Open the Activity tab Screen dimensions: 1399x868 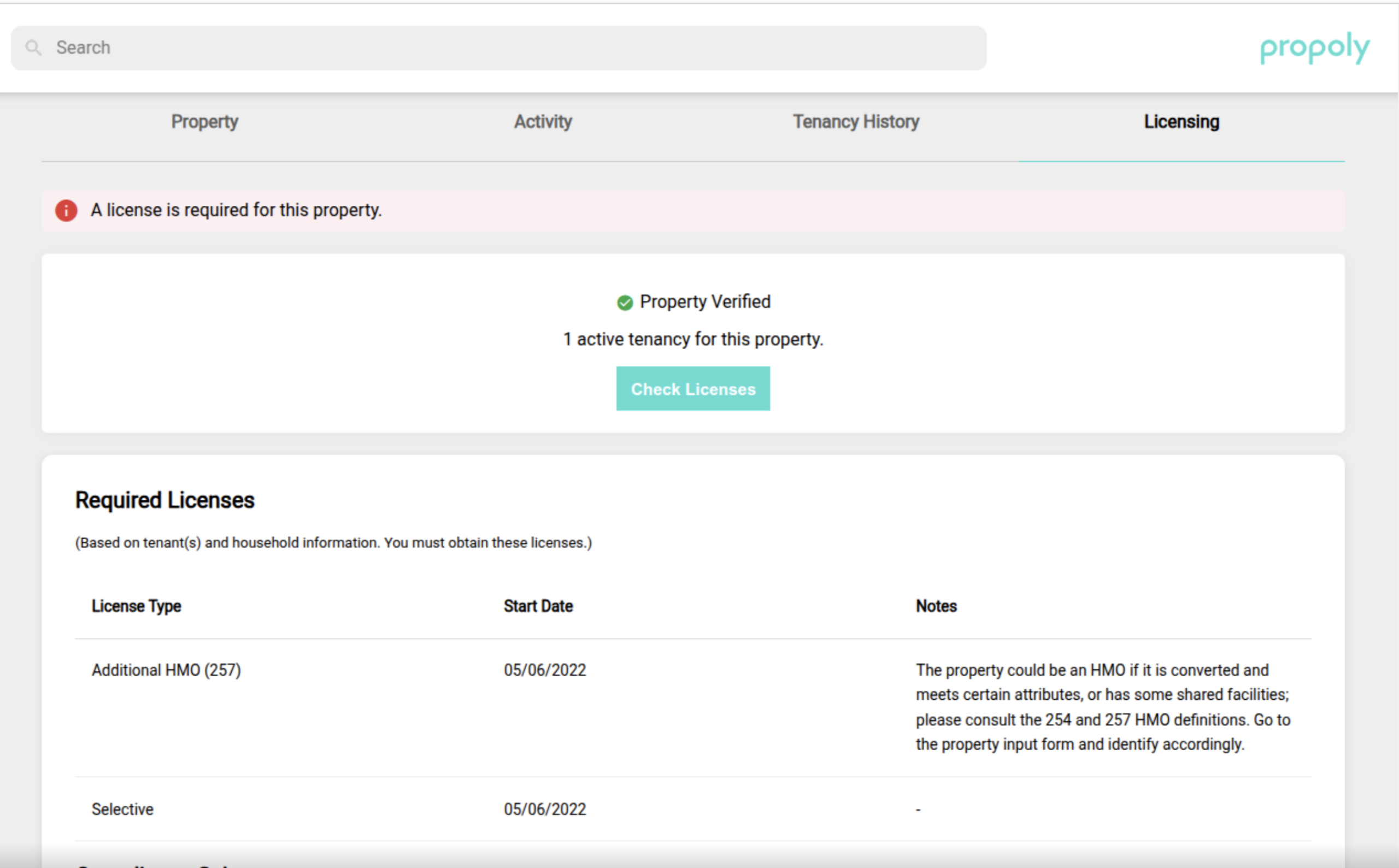(x=543, y=122)
